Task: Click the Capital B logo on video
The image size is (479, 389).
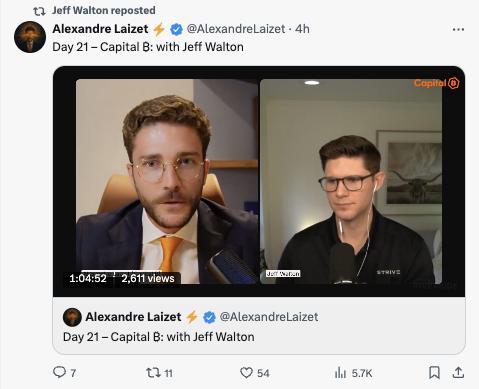Action: 436,83
